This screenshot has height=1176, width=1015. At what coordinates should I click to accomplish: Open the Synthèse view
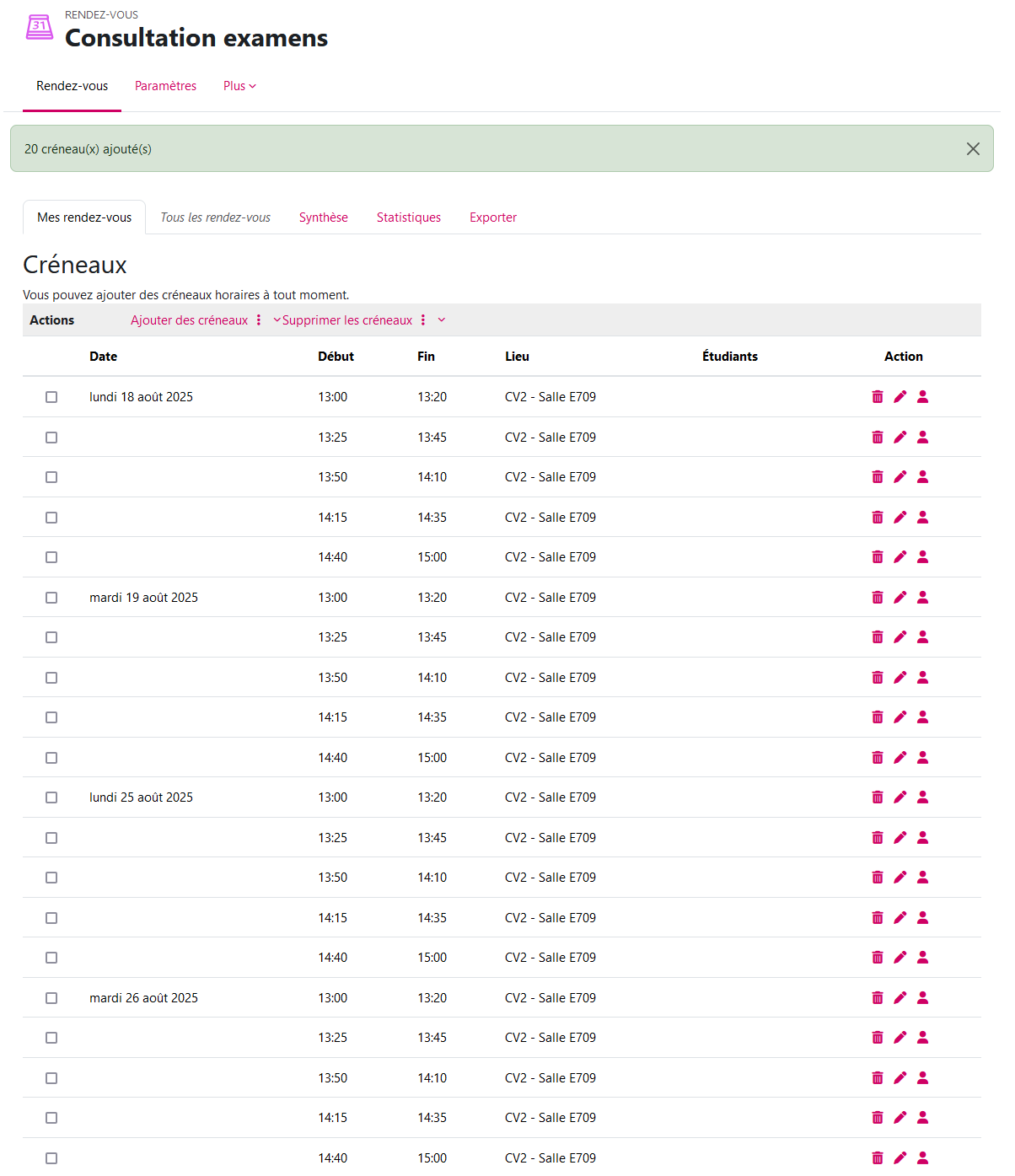[x=323, y=217]
